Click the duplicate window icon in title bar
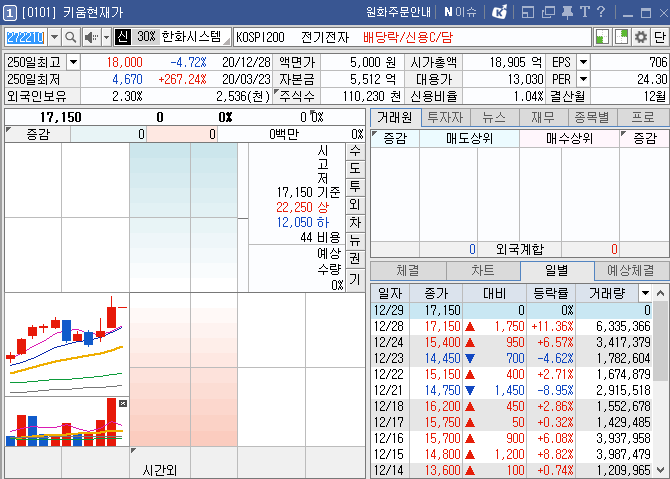 [x=548, y=12]
